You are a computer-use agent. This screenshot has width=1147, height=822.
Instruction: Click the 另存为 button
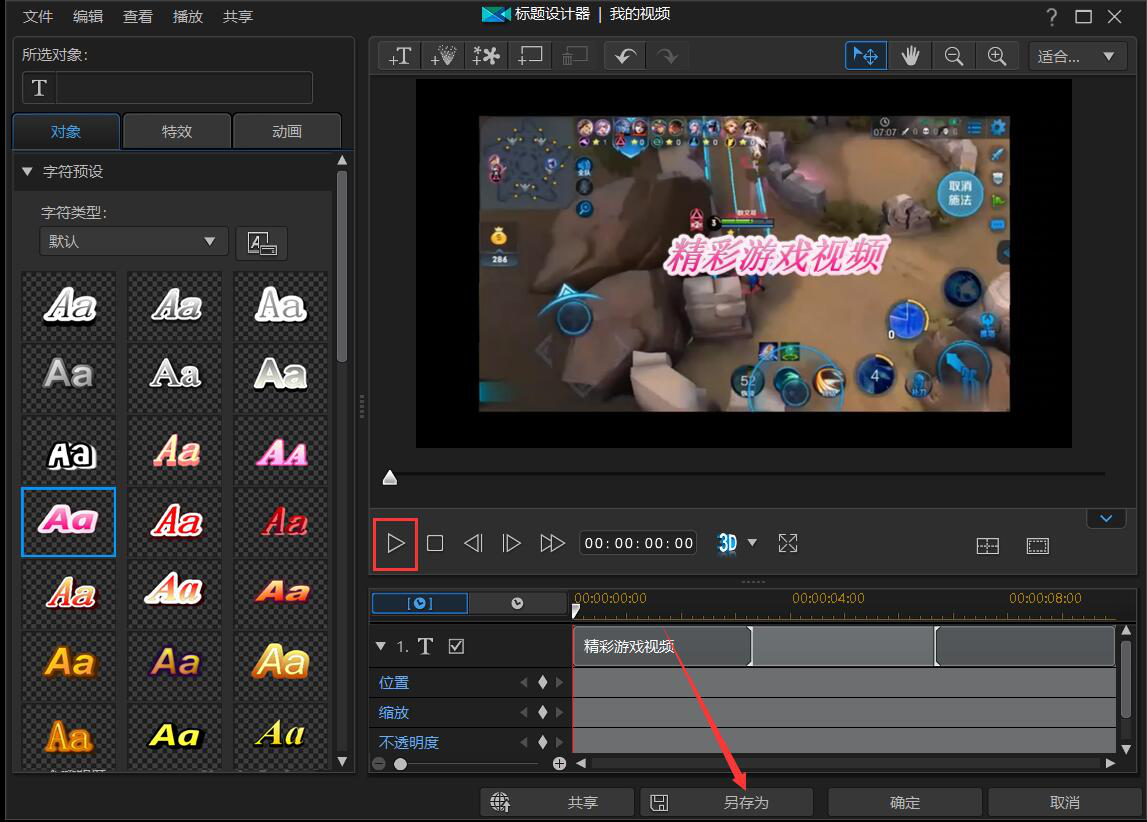(x=727, y=802)
